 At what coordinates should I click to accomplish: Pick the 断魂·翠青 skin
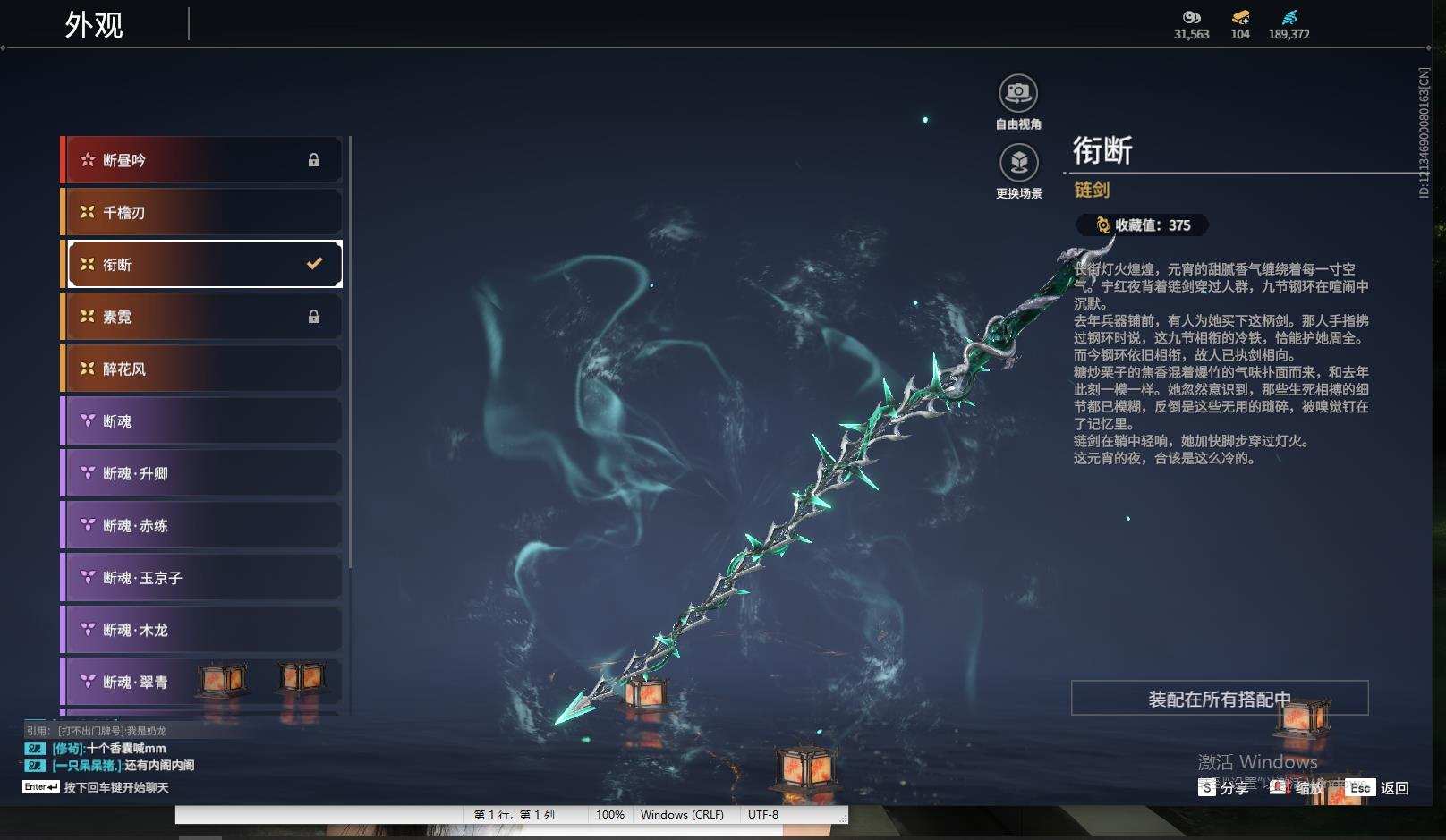pos(201,682)
